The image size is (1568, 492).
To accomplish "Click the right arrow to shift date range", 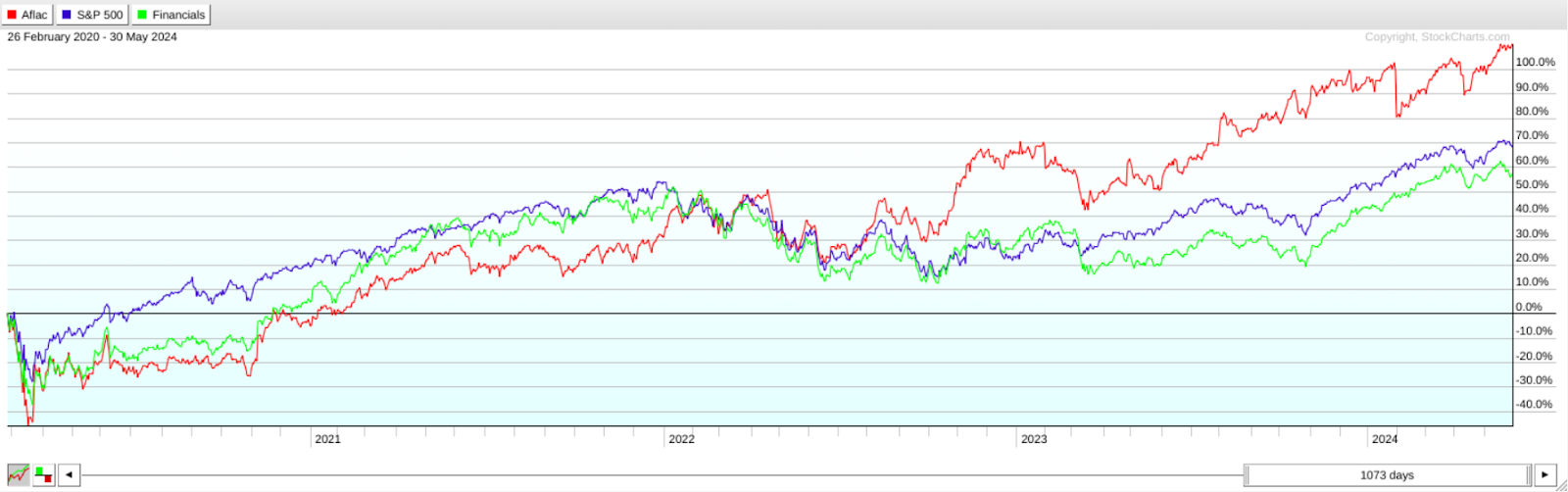I will pos(1545,475).
